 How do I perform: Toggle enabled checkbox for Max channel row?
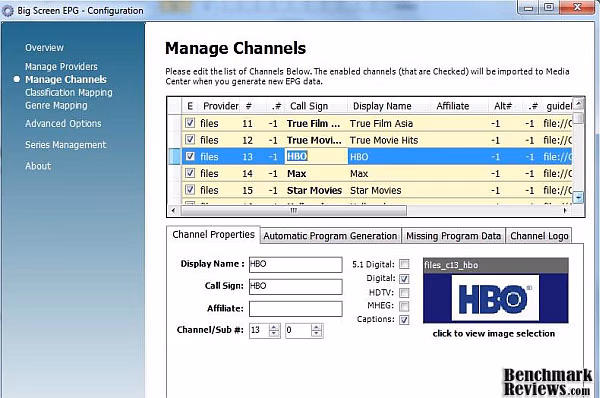190,173
